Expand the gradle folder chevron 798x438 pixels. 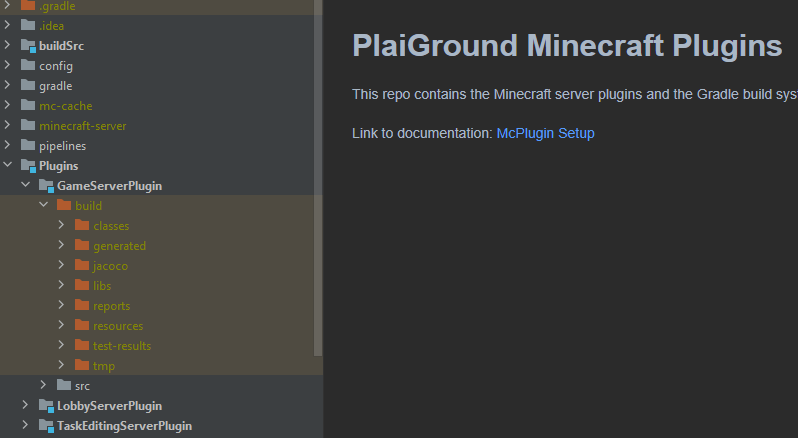[7, 84]
